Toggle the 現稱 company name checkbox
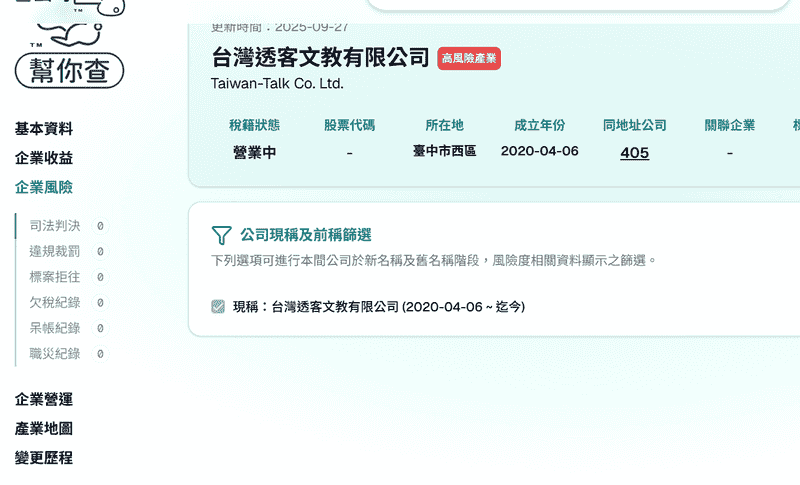This screenshot has width=800, height=485. click(x=218, y=307)
